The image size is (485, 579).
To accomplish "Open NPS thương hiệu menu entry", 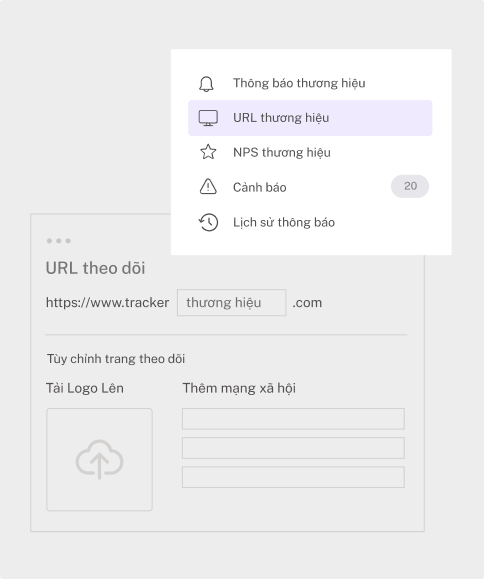I will point(310,152).
